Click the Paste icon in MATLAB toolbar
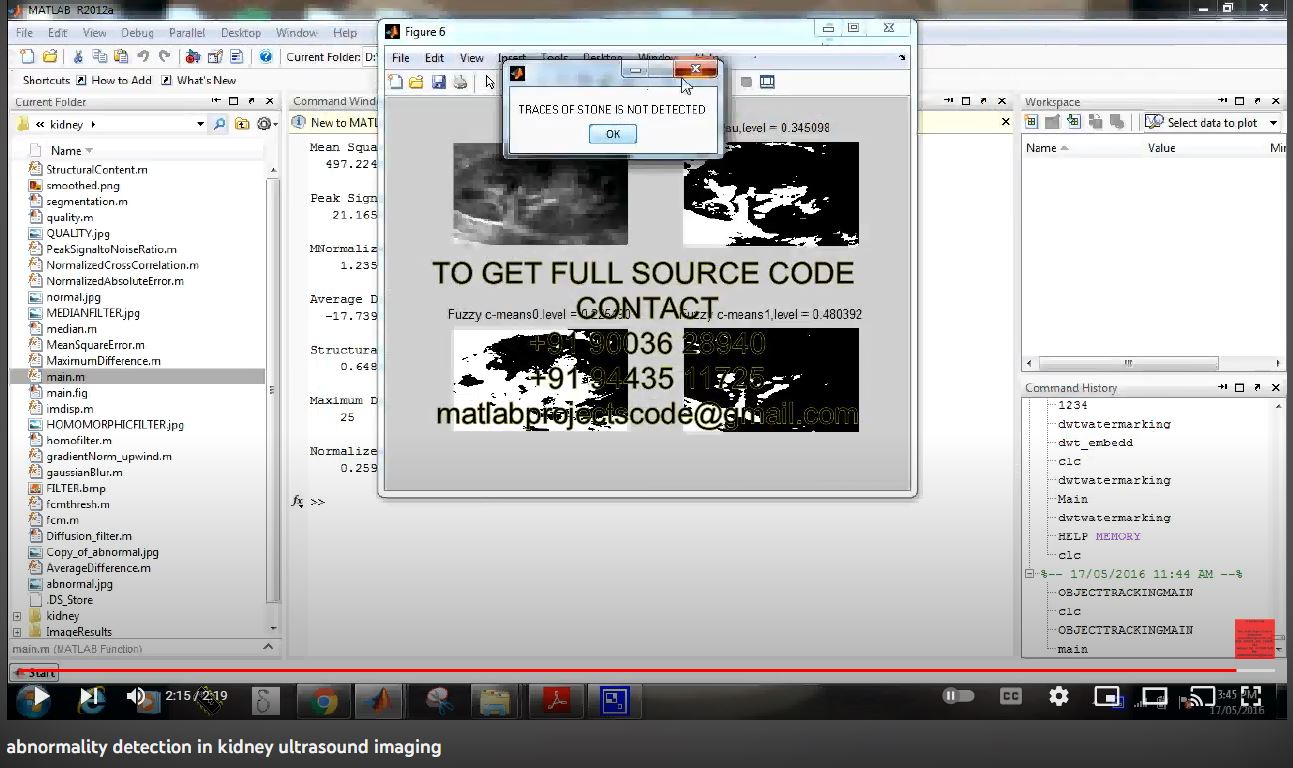1293x768 pixels. click(121, 57)
